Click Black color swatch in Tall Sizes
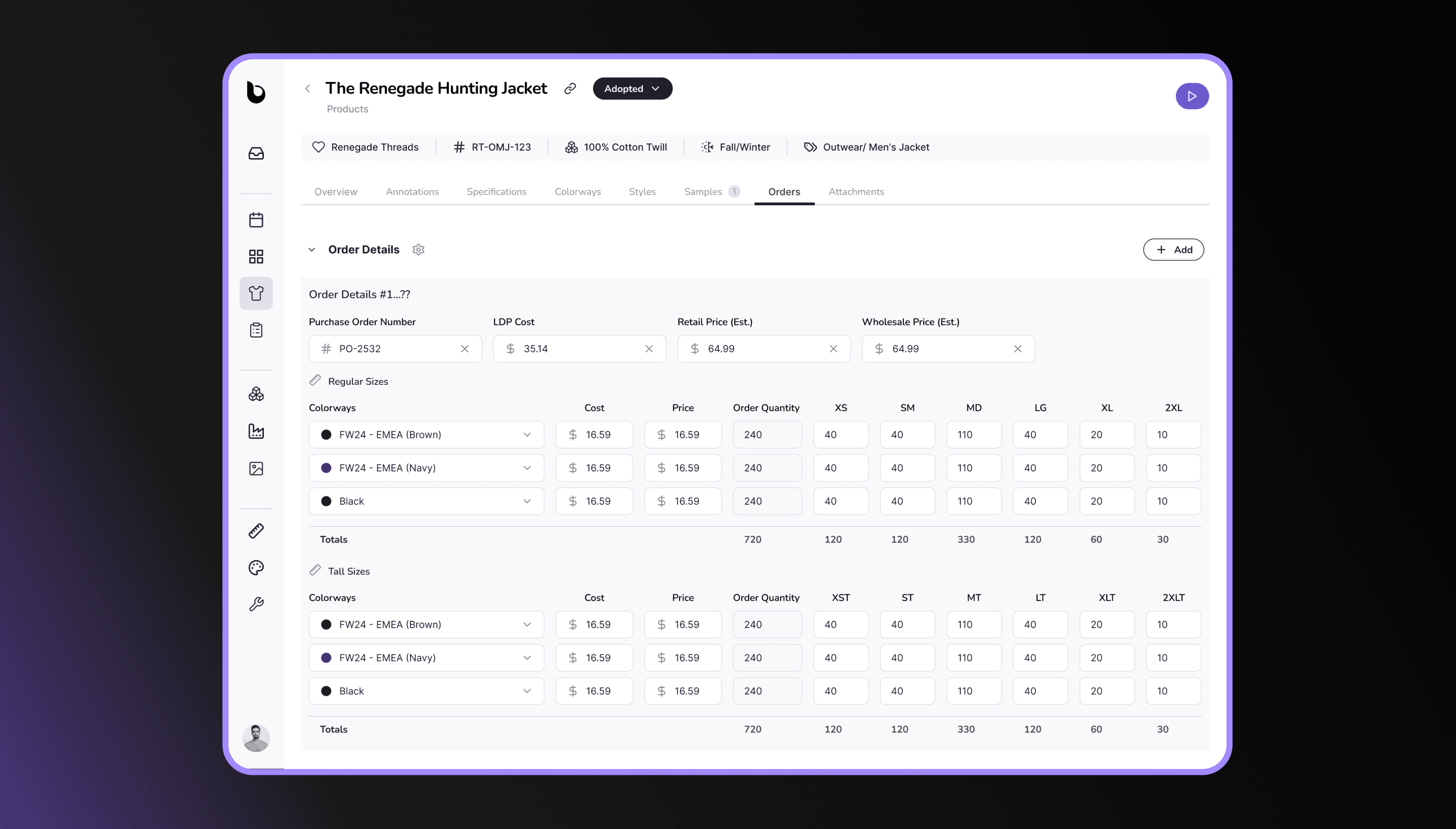The width and height of the screenshot is (1456, 829). click(x=326, y=690)
